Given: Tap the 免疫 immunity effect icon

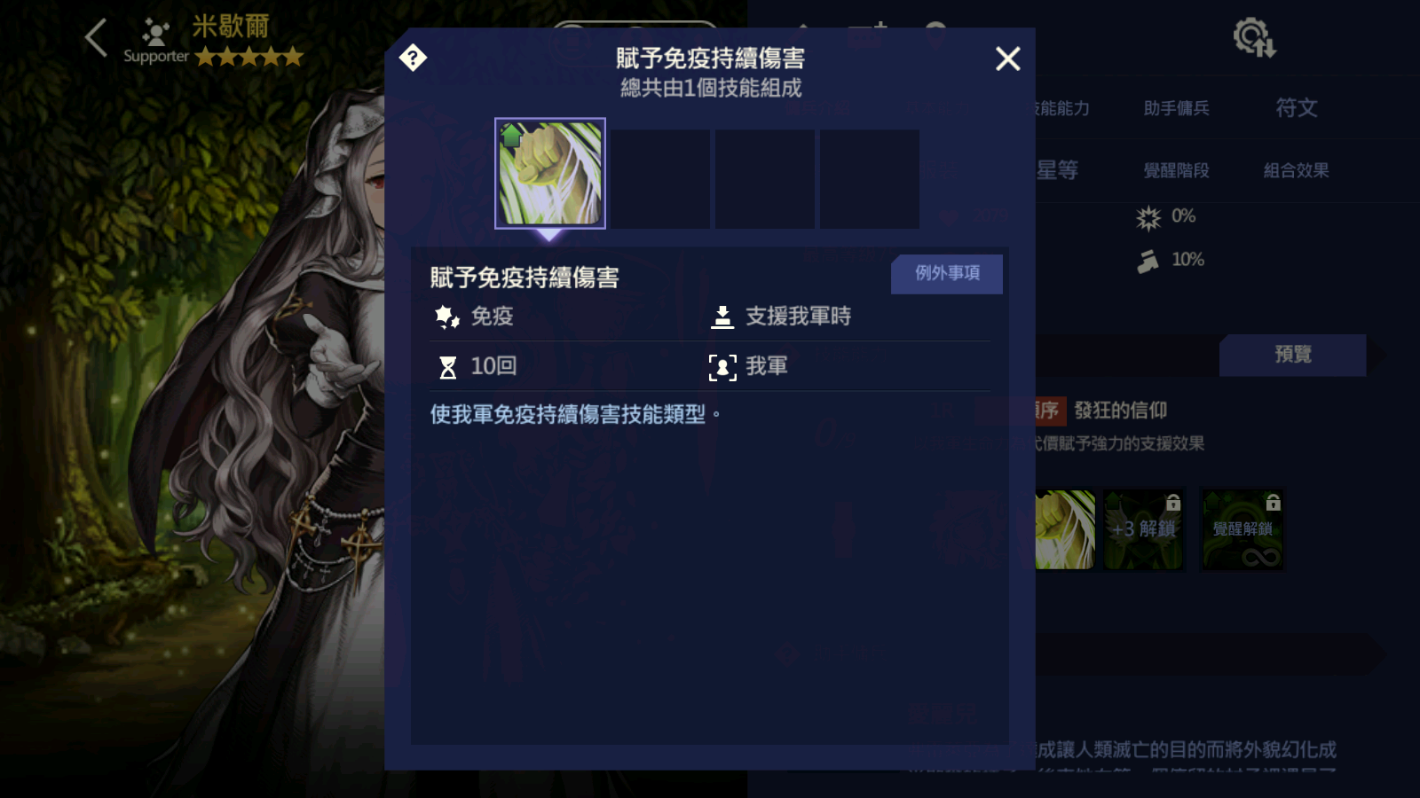Looking at the screenshot, I should tap(447, 317).
